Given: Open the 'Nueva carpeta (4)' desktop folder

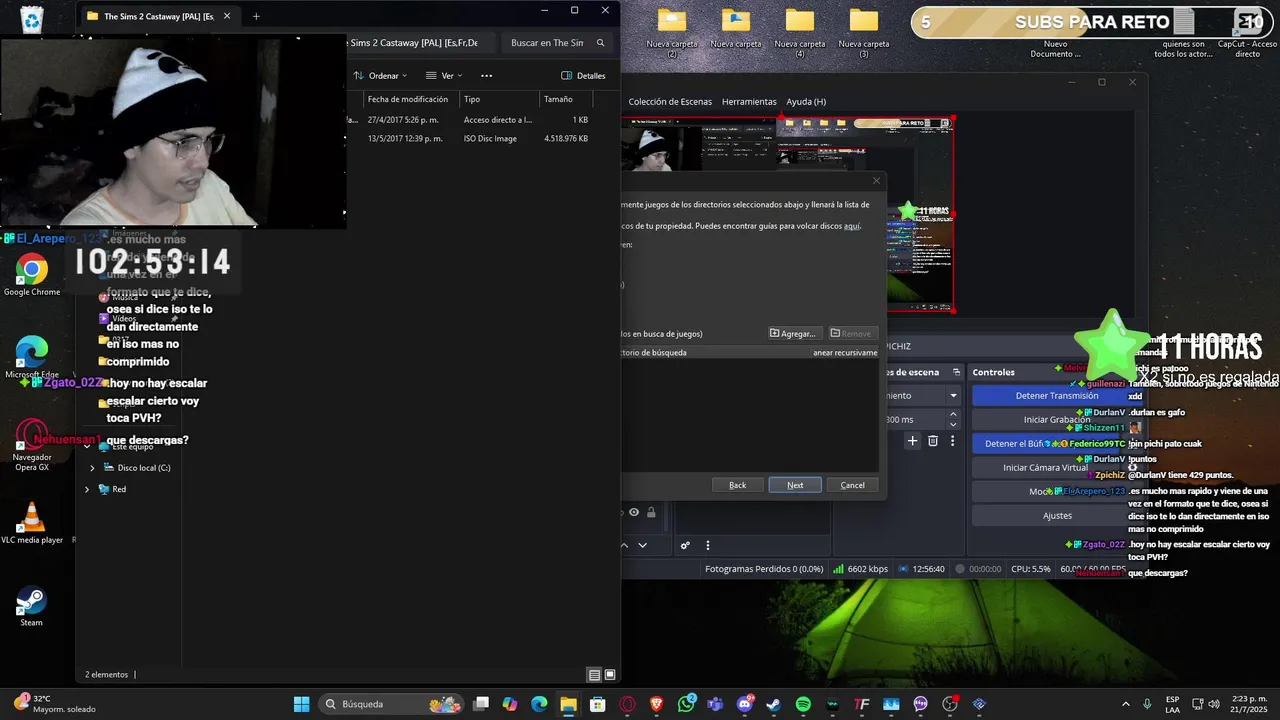Looking at the screenshot, I should point(800,33).
